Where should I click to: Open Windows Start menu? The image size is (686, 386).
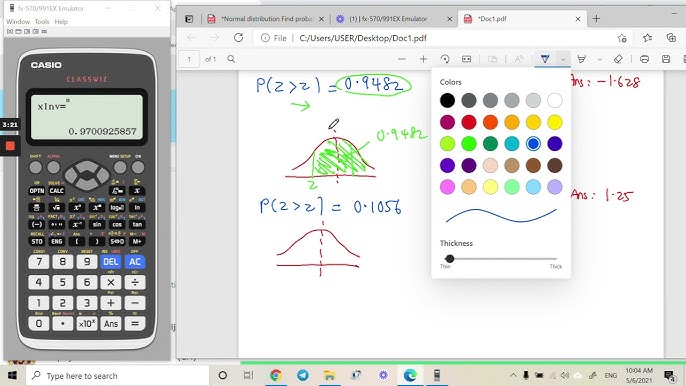tap(12, 375)
